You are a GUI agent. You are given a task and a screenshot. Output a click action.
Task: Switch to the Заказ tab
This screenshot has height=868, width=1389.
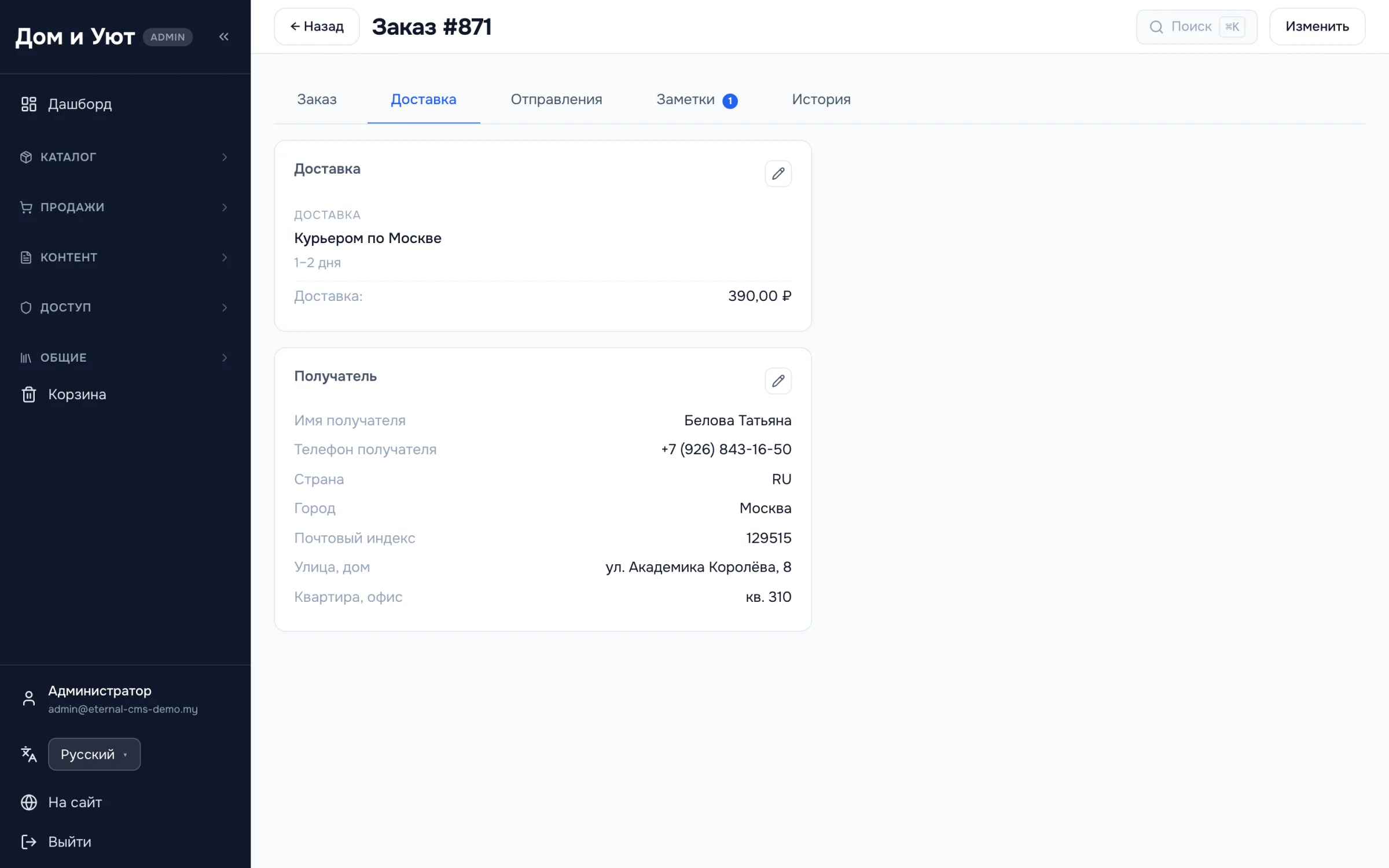(317, 100)
